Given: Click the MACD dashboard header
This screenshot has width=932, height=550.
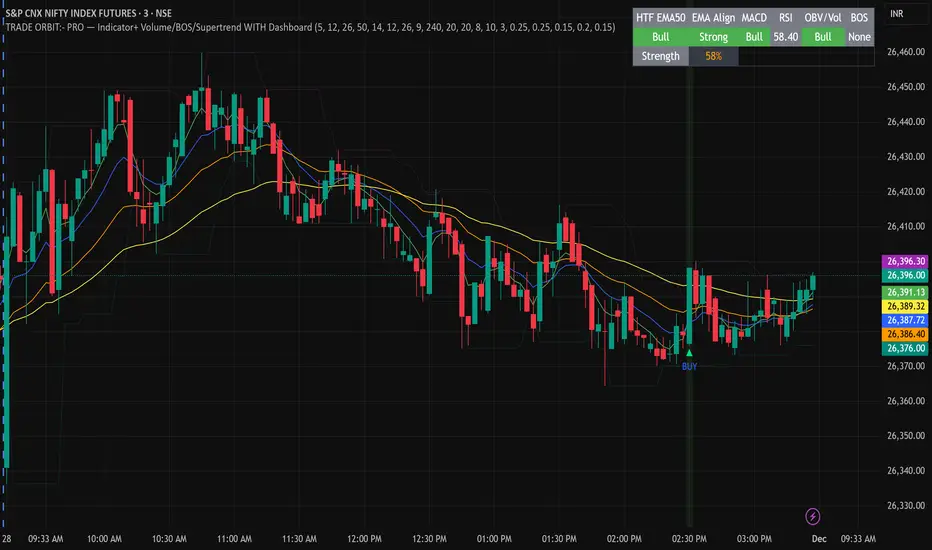Looking at the screenshot, I should click(754, 18).
